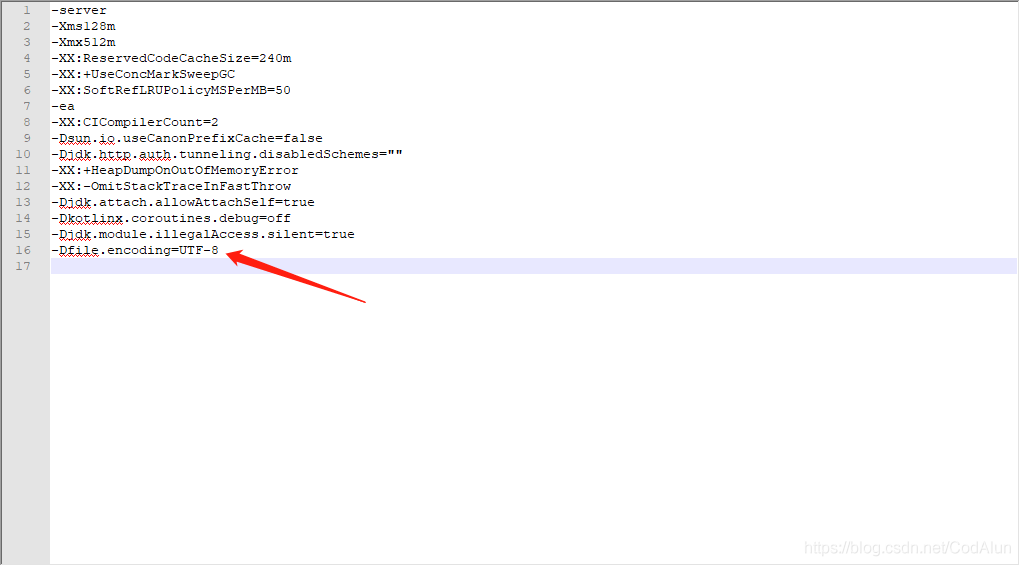Click the SoftRefLRUPolicyMSPerMB=50 line
Image resolution: width=1020 pixels, height=566 pixels.
pyautogui.click(x=171, y=90)
